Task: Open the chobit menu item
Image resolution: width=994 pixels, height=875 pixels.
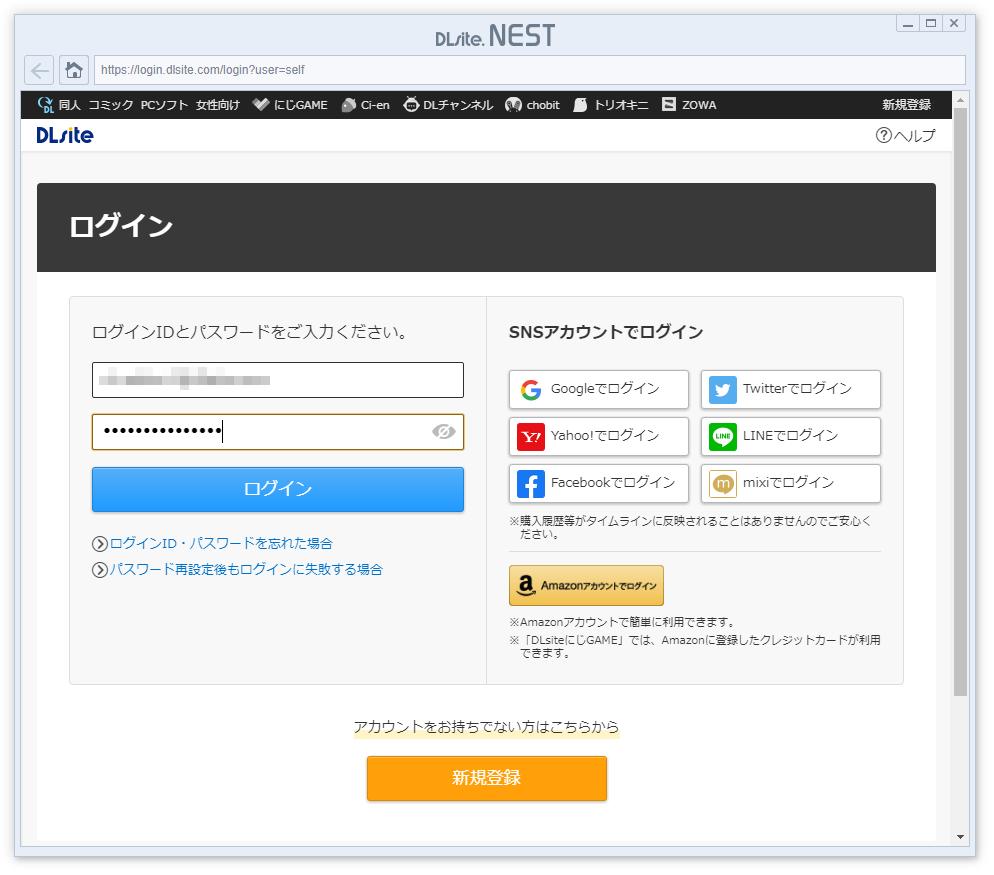Action: click(543, 105)
